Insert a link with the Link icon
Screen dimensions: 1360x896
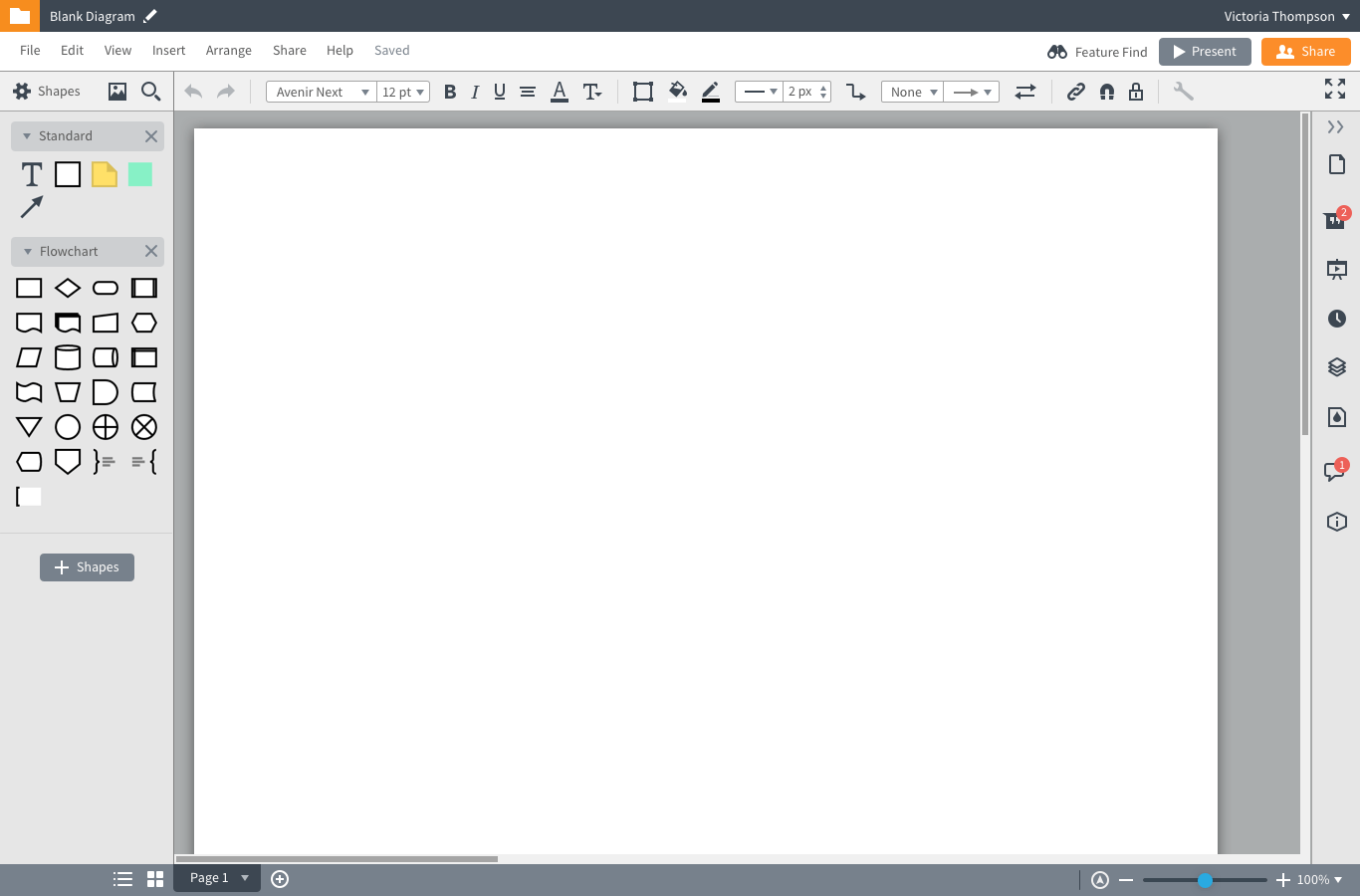[x=1075, y=91]
